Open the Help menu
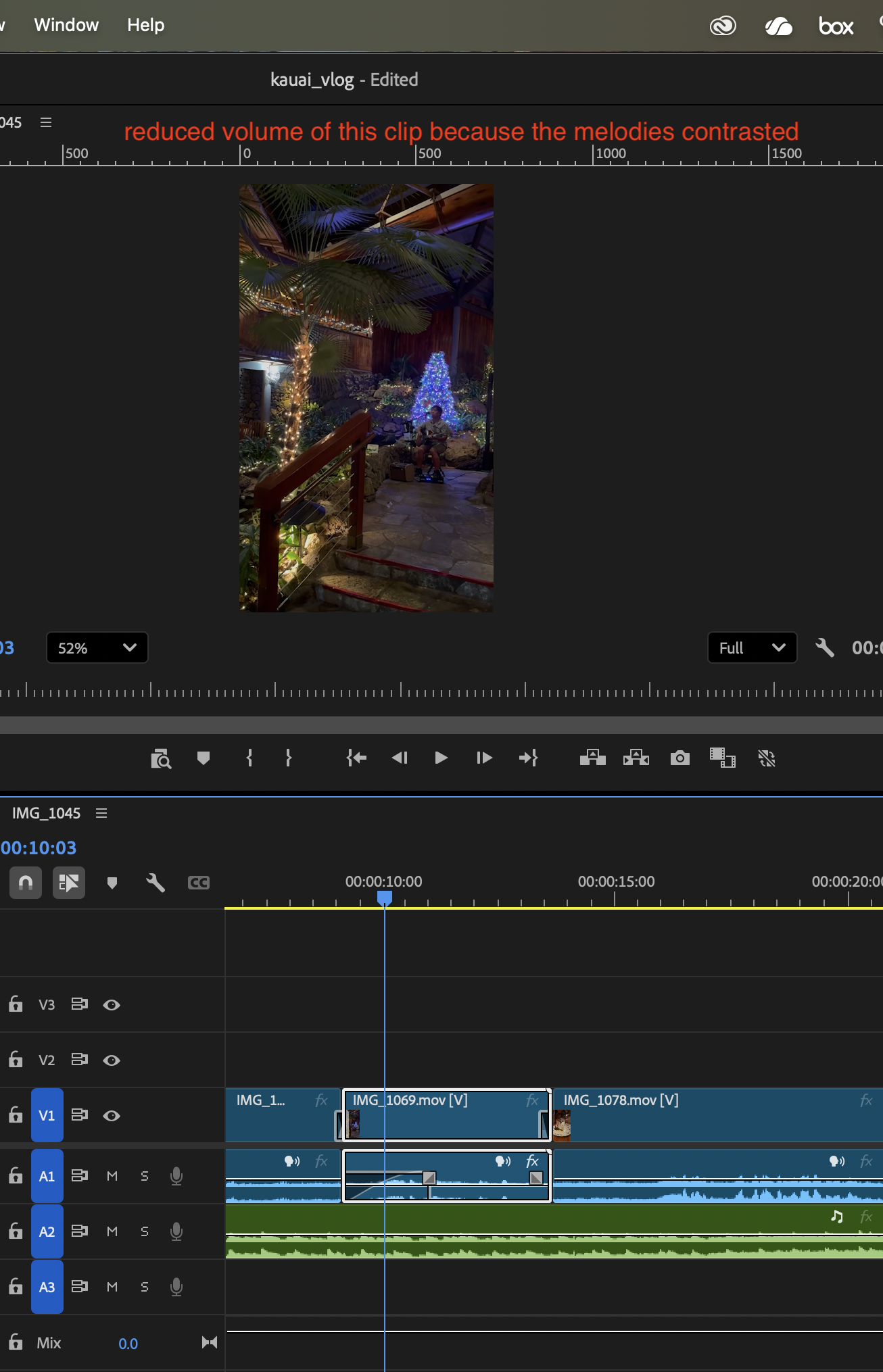 pyautogui.click(x=145, y=25)
